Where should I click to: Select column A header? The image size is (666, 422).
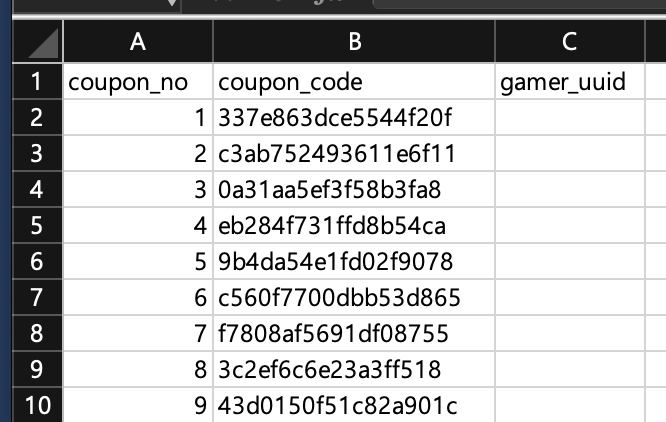(137, 42)
